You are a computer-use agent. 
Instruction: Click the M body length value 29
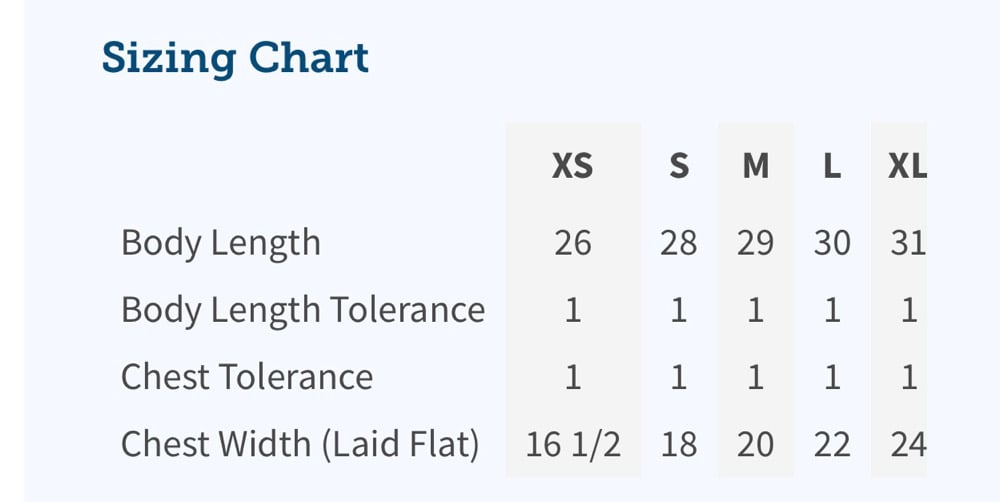755,243
